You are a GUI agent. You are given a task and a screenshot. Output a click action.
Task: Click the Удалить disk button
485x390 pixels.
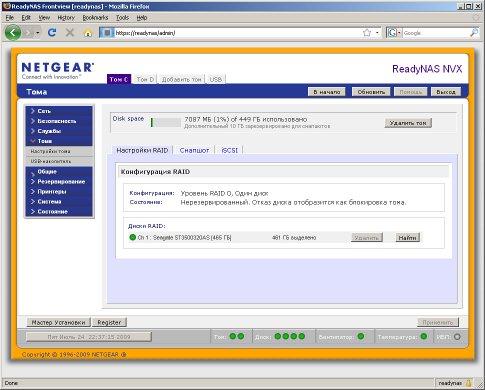point(367,237)
